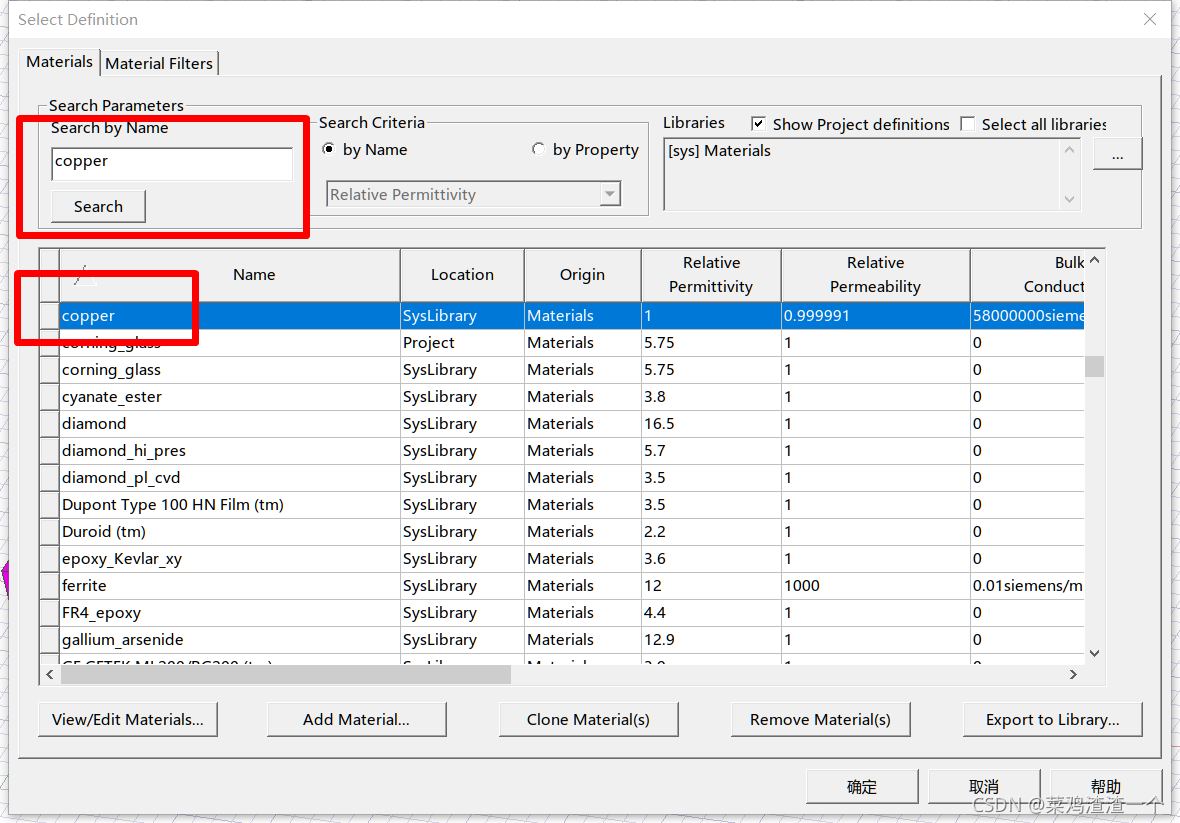Toggle Select all libraries checkbox

968,124
